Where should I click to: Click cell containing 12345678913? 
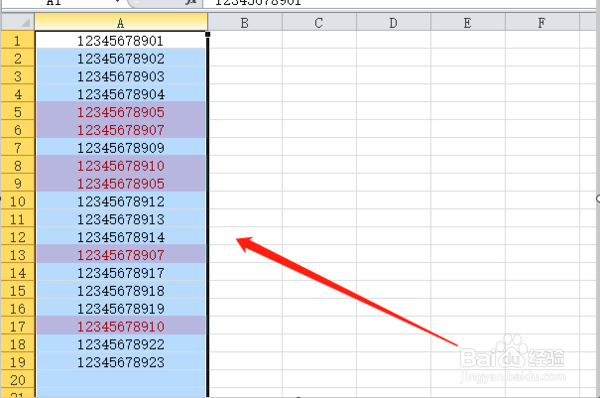coord(121,219)
